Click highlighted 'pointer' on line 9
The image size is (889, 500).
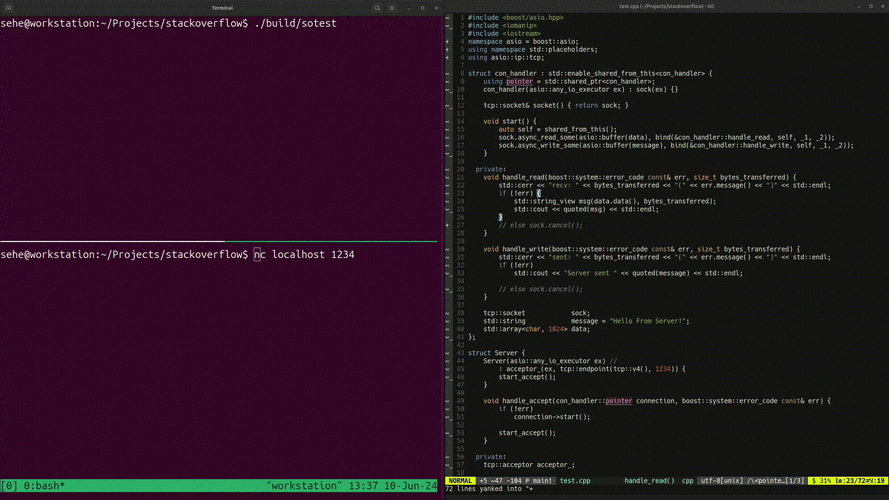tap(519, 81)
